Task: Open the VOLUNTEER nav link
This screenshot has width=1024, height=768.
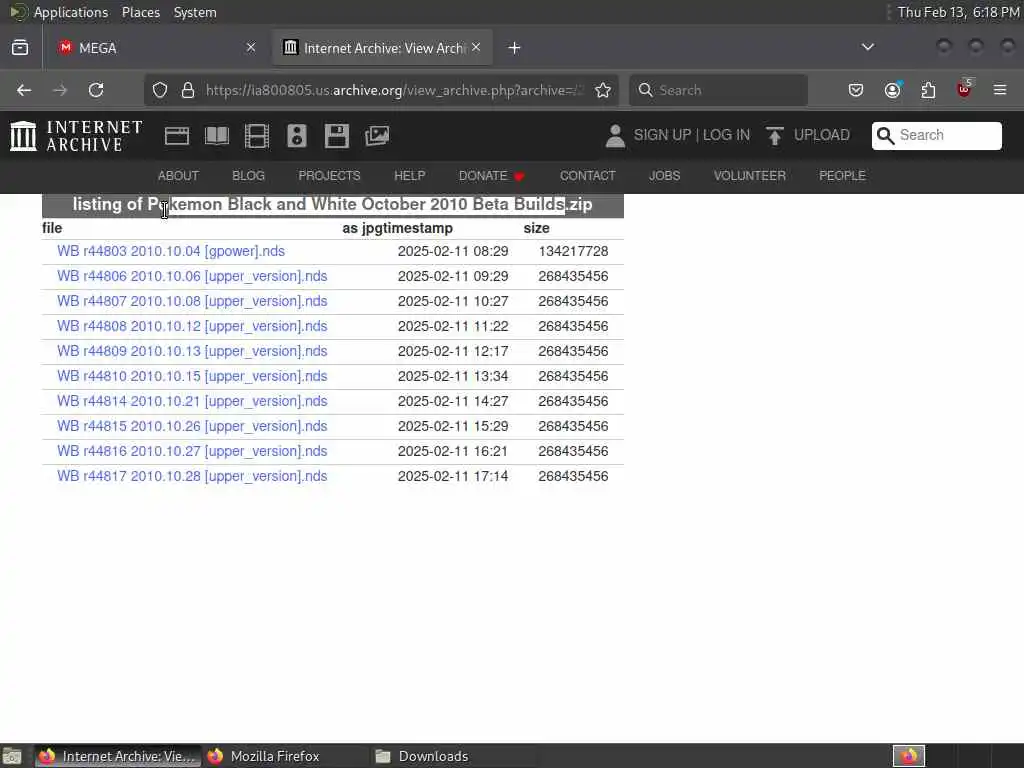Action: (x=750, y=176)
